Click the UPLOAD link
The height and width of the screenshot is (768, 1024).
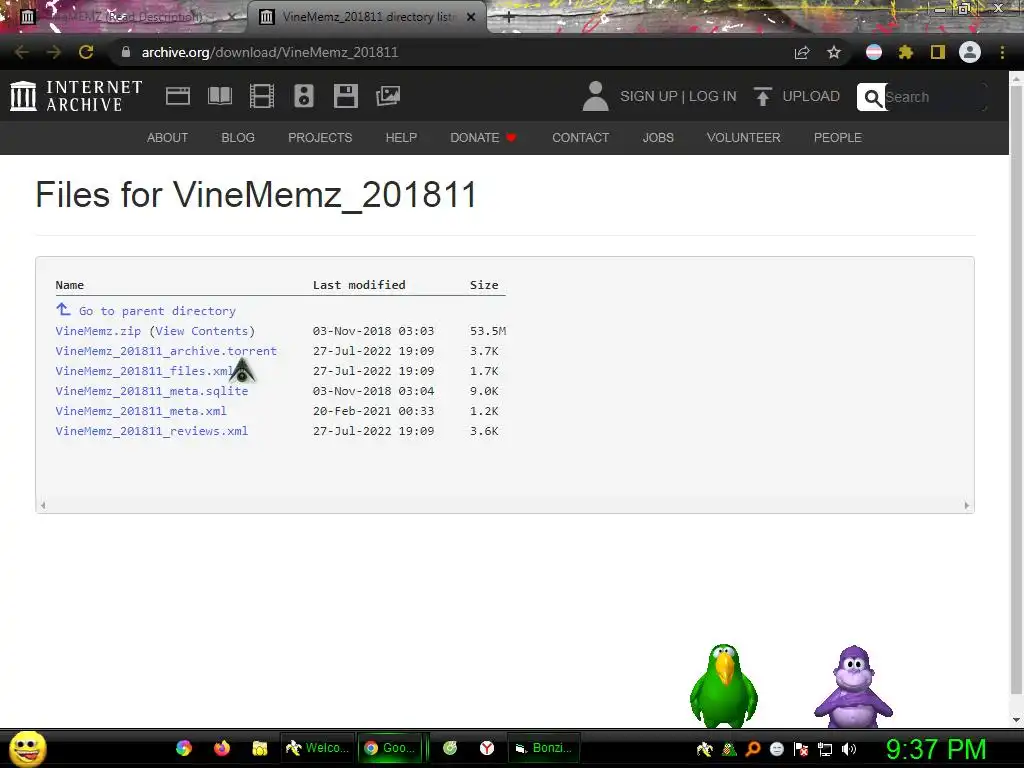coord(810,96)
